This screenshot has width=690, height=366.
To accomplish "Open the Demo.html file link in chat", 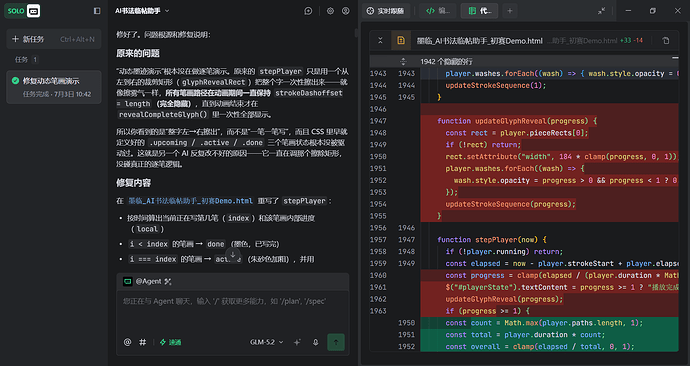I will click(191, 201).
